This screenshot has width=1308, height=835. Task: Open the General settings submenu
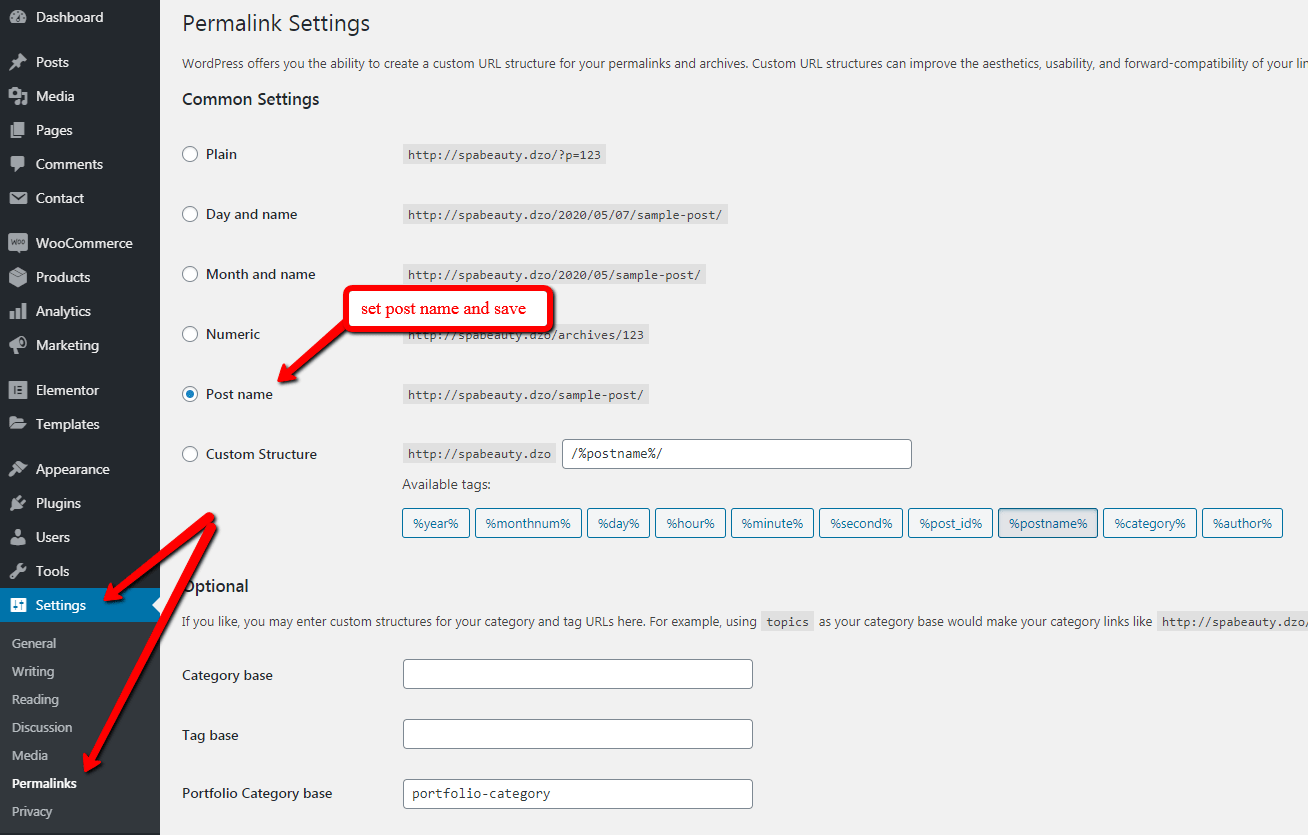[33, 643]
